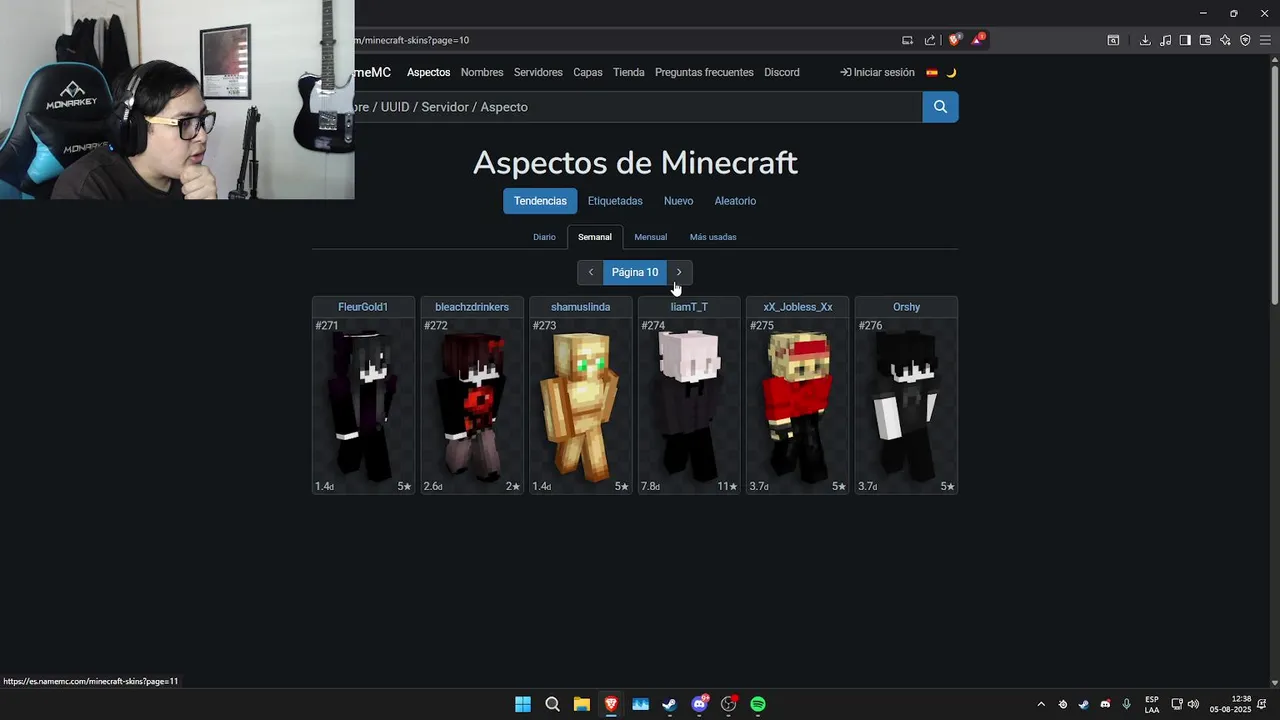Open Tienda in the site navbar
This screenshot has height=720, width=1280.
[x=629, y=72]
